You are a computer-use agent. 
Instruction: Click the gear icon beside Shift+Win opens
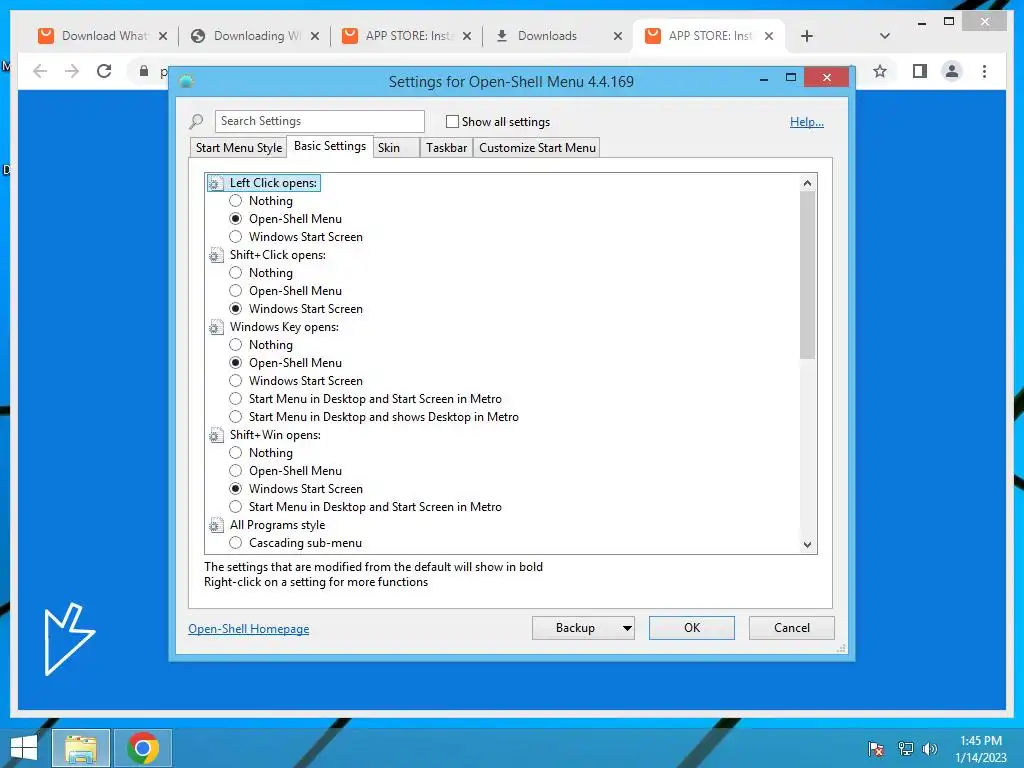click(216, 435)
